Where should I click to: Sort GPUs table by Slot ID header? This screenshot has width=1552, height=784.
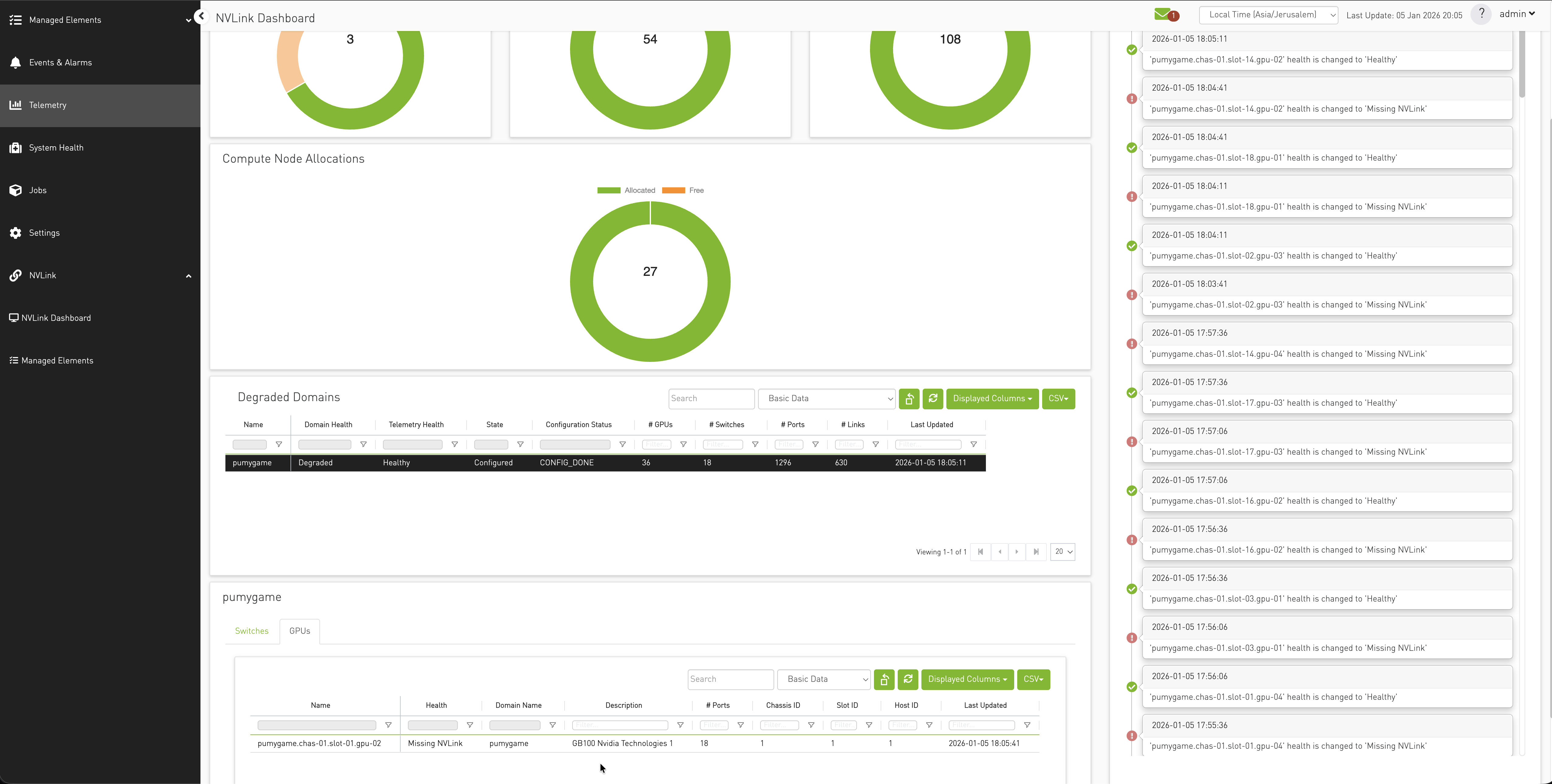tap(847, 705)
